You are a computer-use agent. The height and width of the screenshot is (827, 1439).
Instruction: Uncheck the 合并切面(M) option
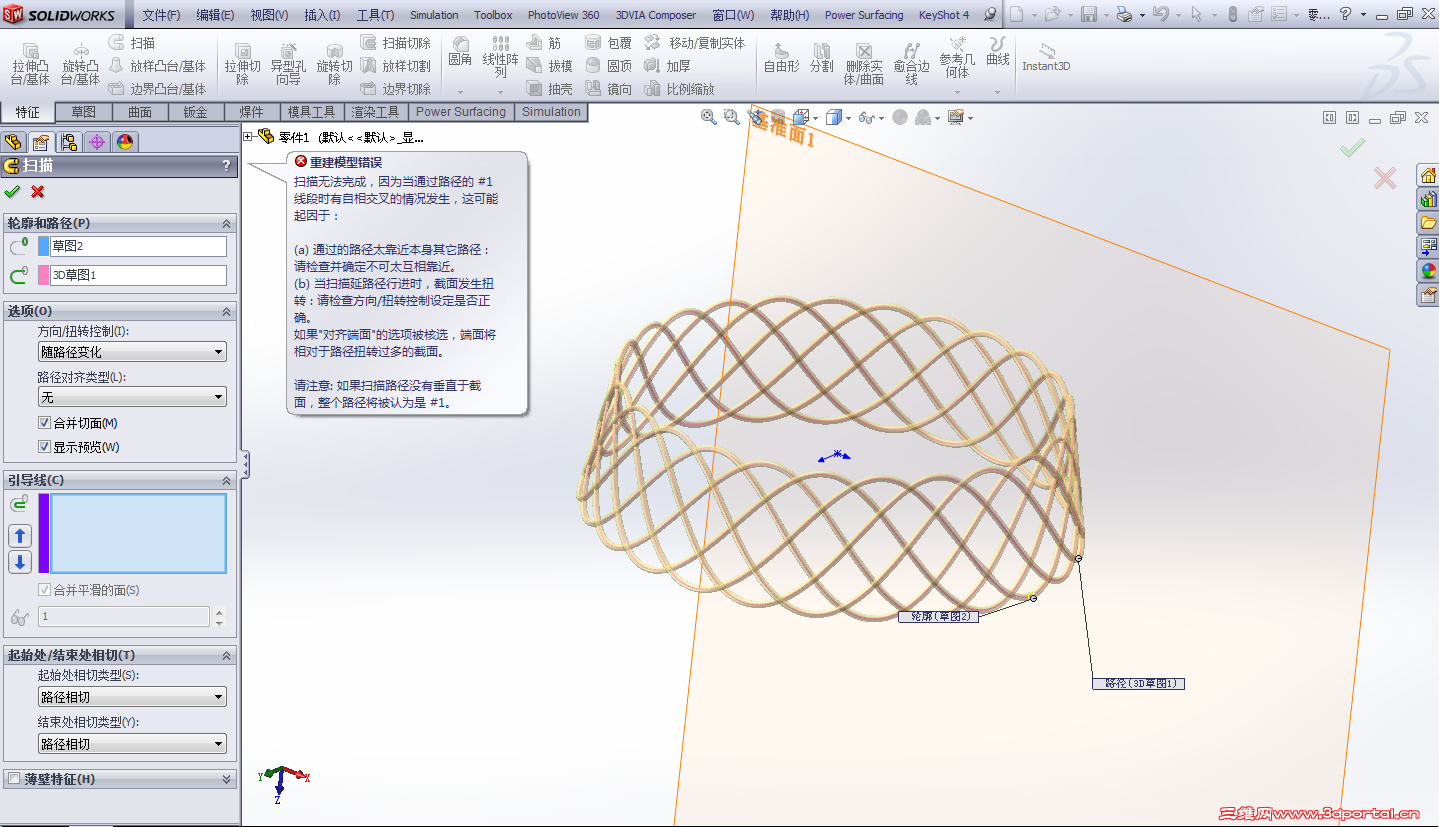point(44,422)
